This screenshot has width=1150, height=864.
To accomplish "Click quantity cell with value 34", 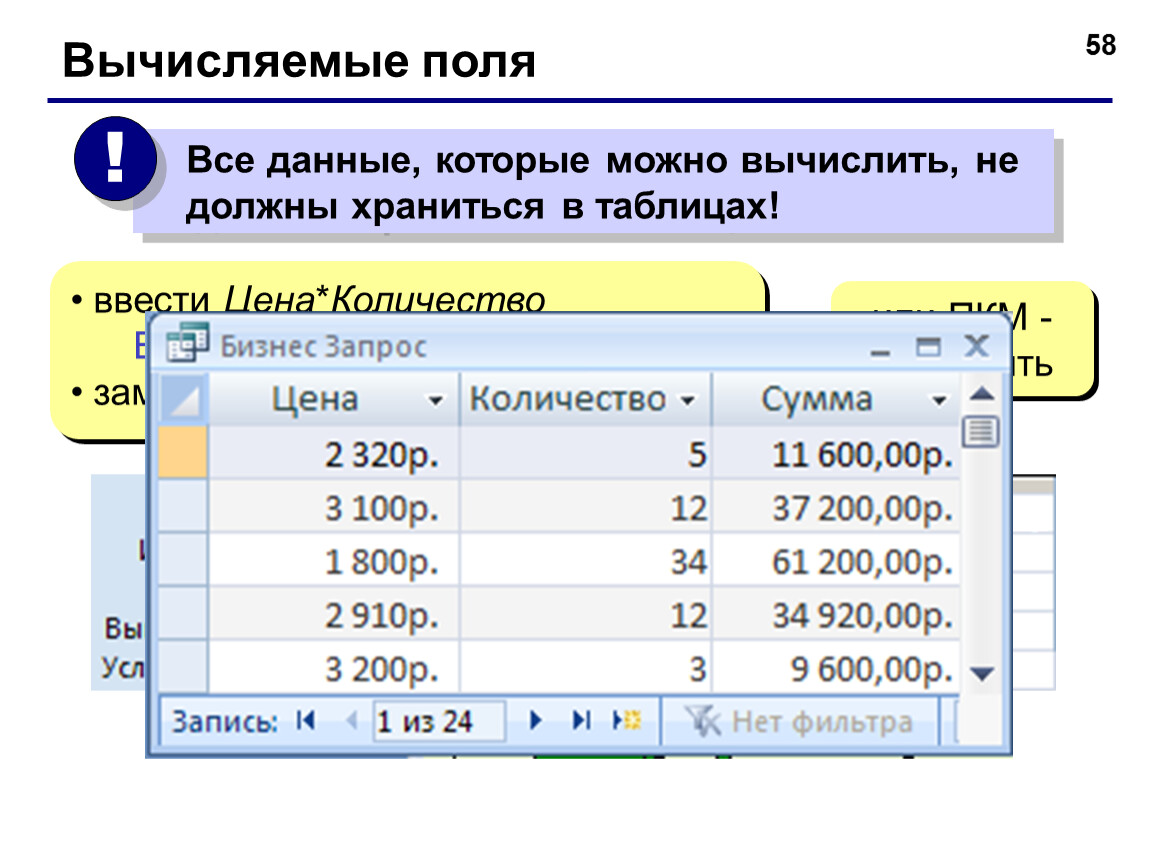I will 585,561.
